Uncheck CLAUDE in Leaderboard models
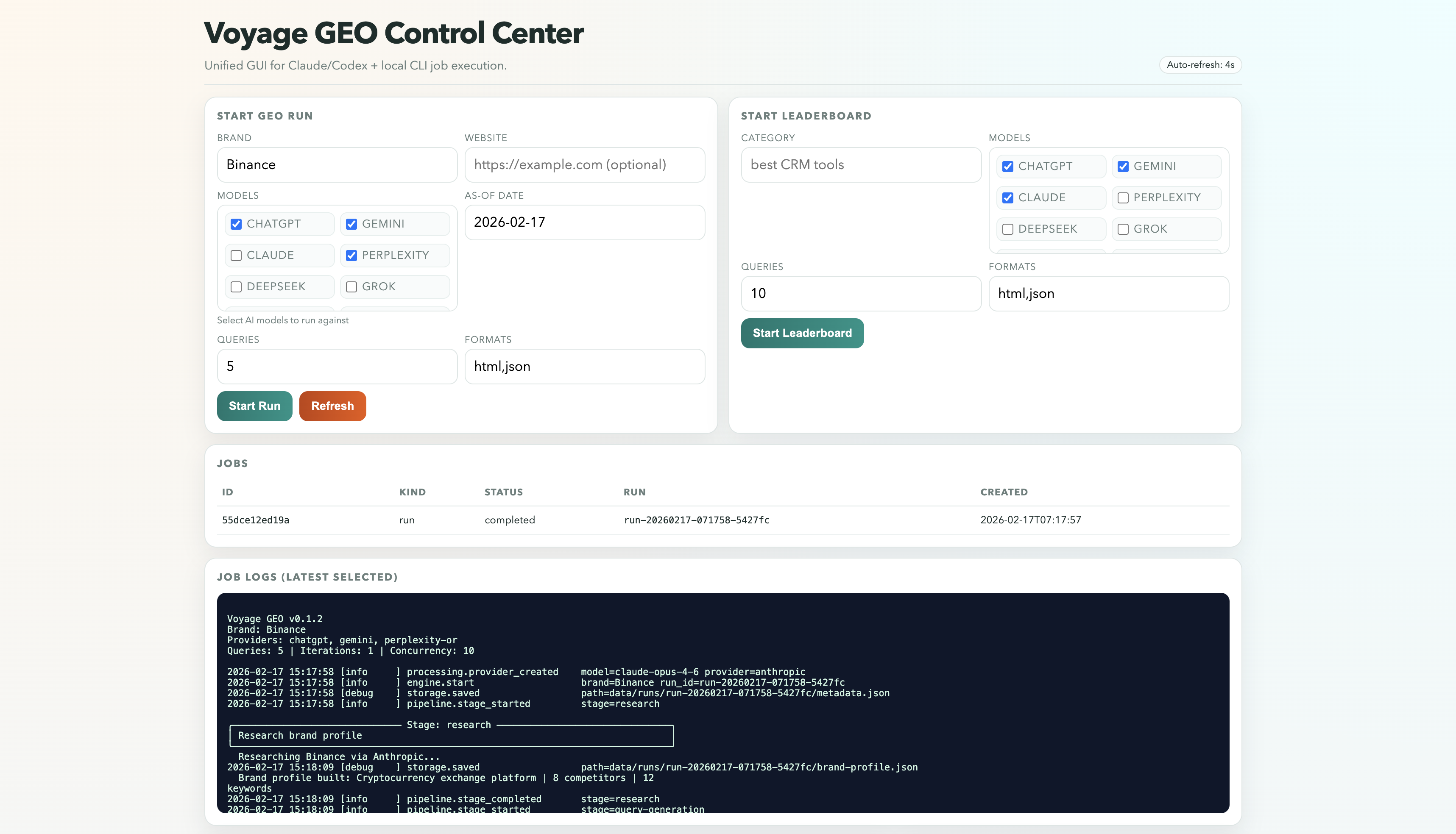This screenshot has height=834, width=1456. pyautogui.click(x=1007, y=197)
